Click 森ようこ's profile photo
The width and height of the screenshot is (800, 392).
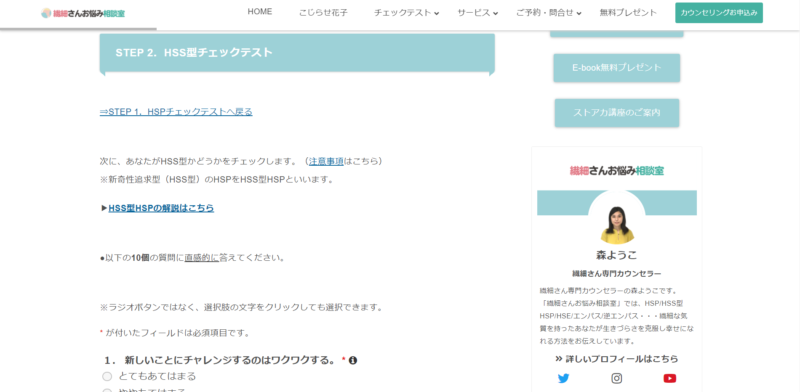[617, 224]
